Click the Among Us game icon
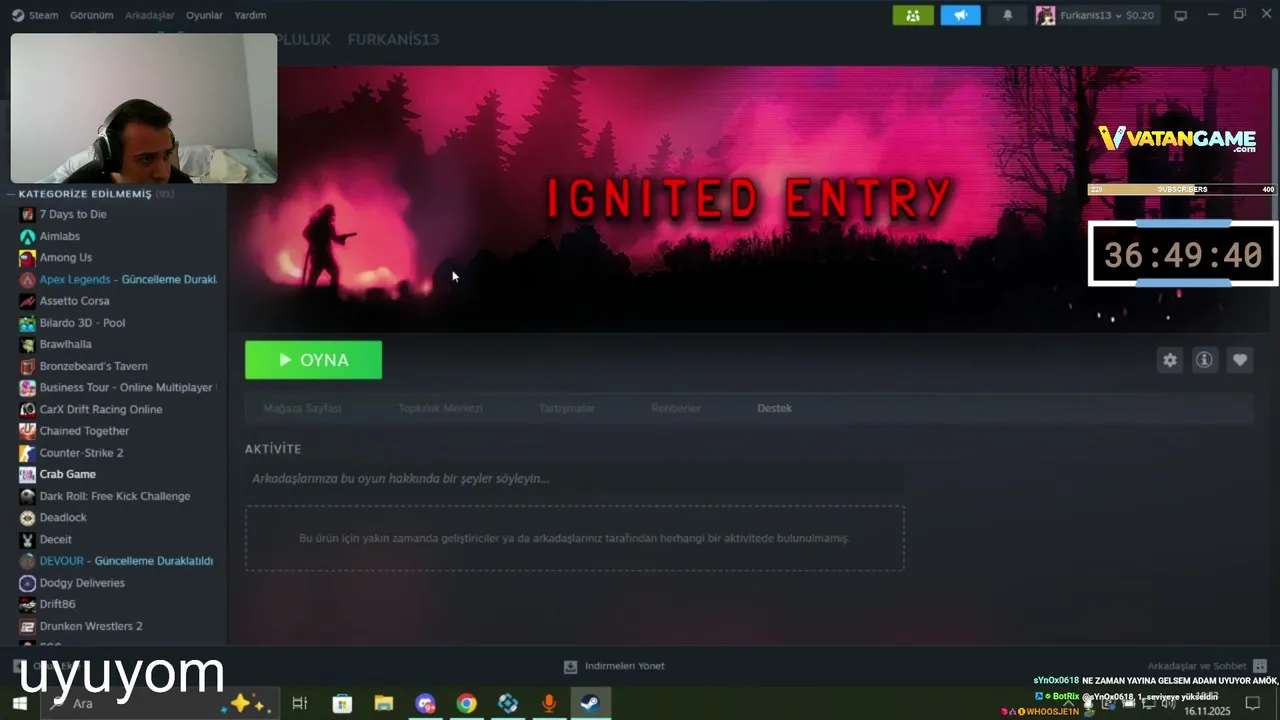The width and height of the screenshot is (1280, 720). point(27,258)
